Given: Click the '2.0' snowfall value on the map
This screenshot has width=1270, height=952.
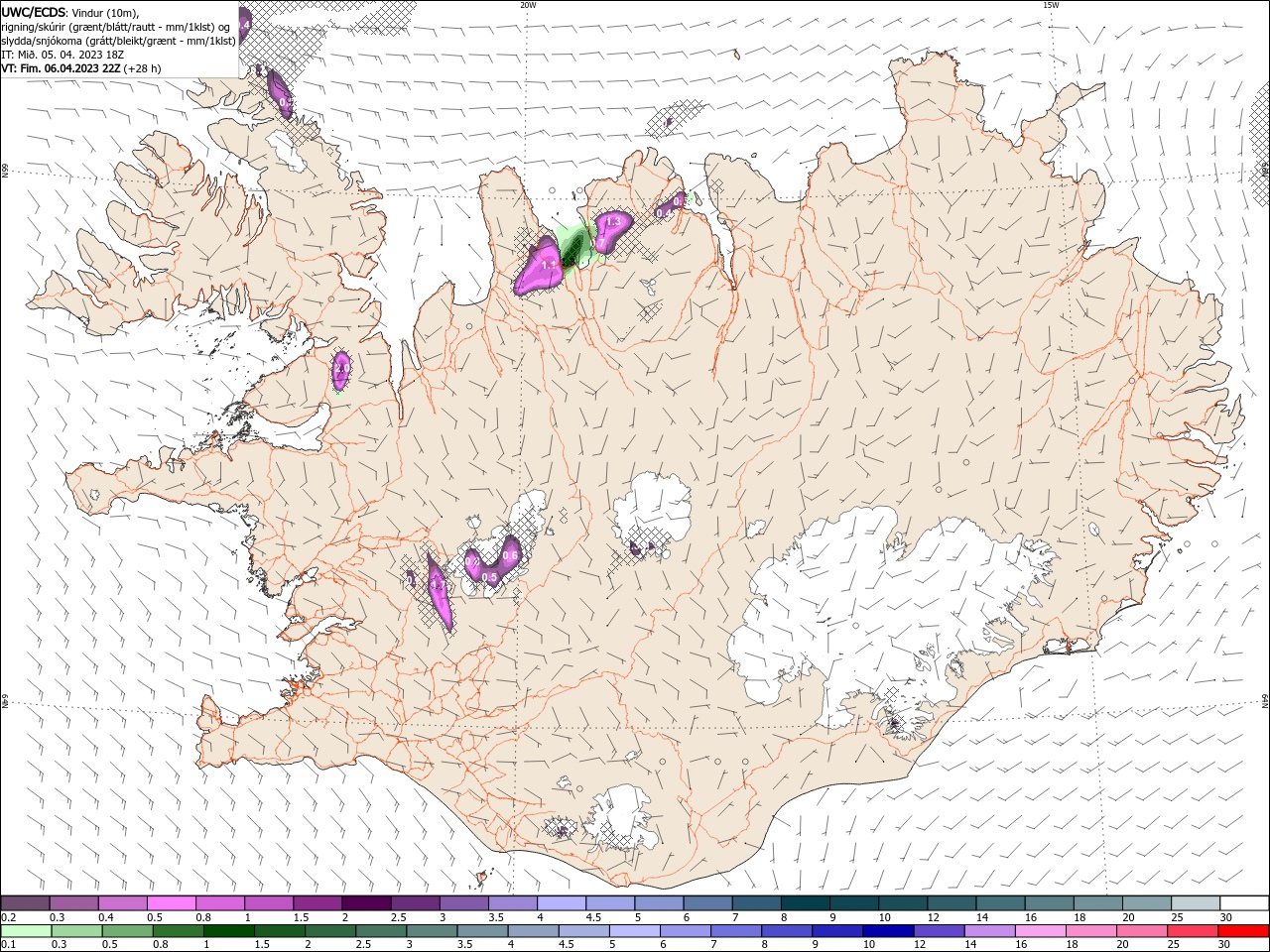Looking at the screenshot, I should 341,368.
